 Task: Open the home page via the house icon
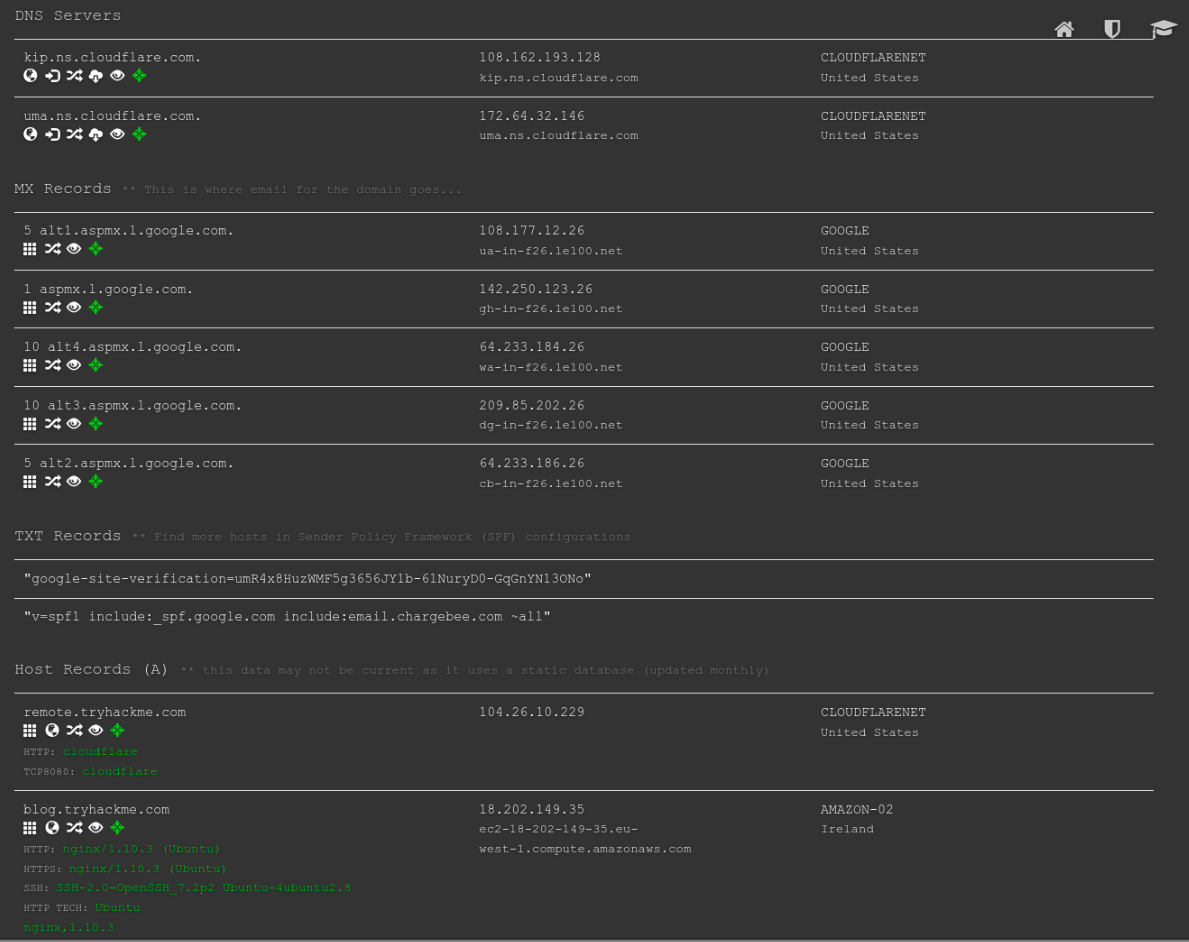(1064, 29)
